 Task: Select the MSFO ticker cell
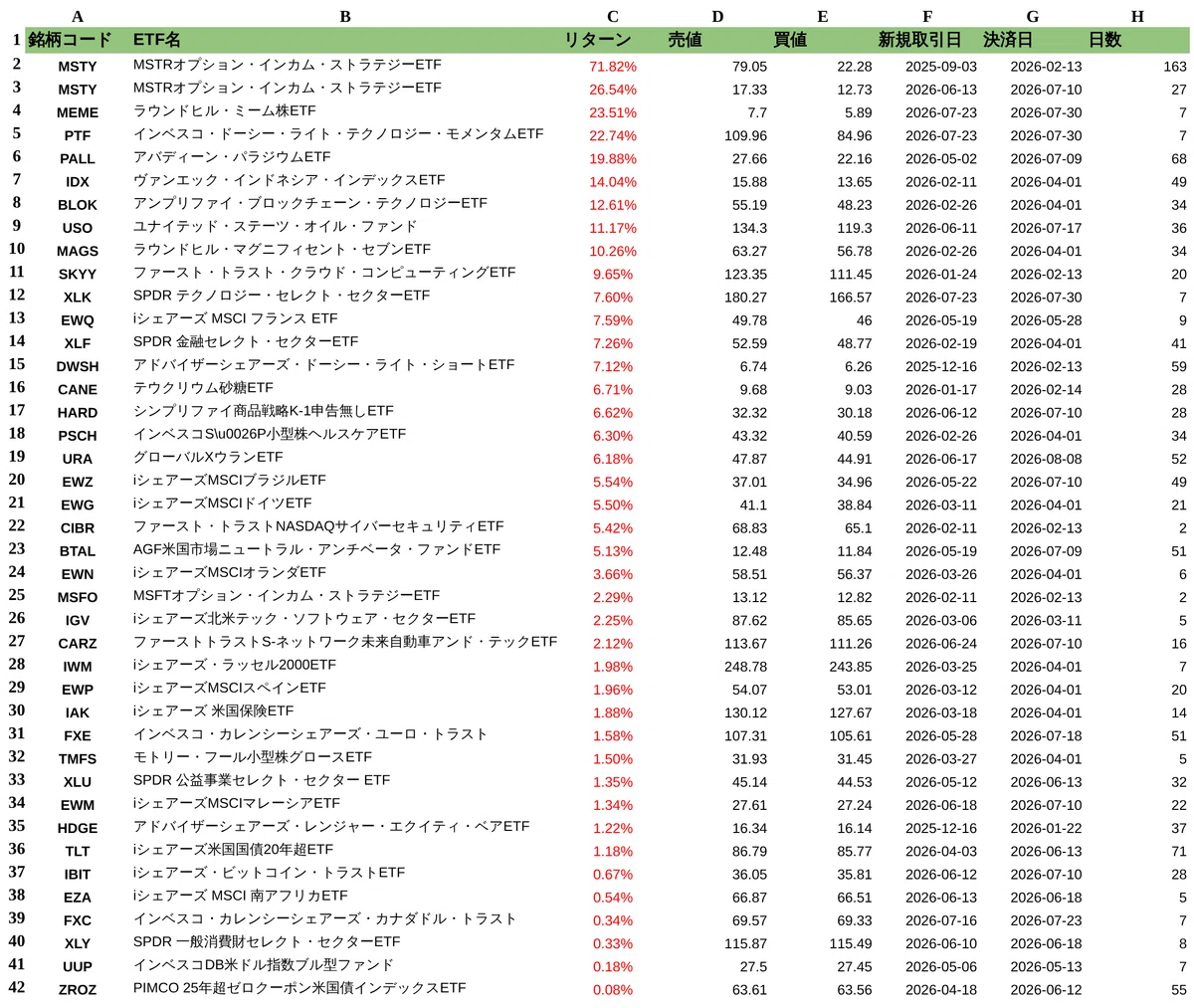(x=78, y=597)
